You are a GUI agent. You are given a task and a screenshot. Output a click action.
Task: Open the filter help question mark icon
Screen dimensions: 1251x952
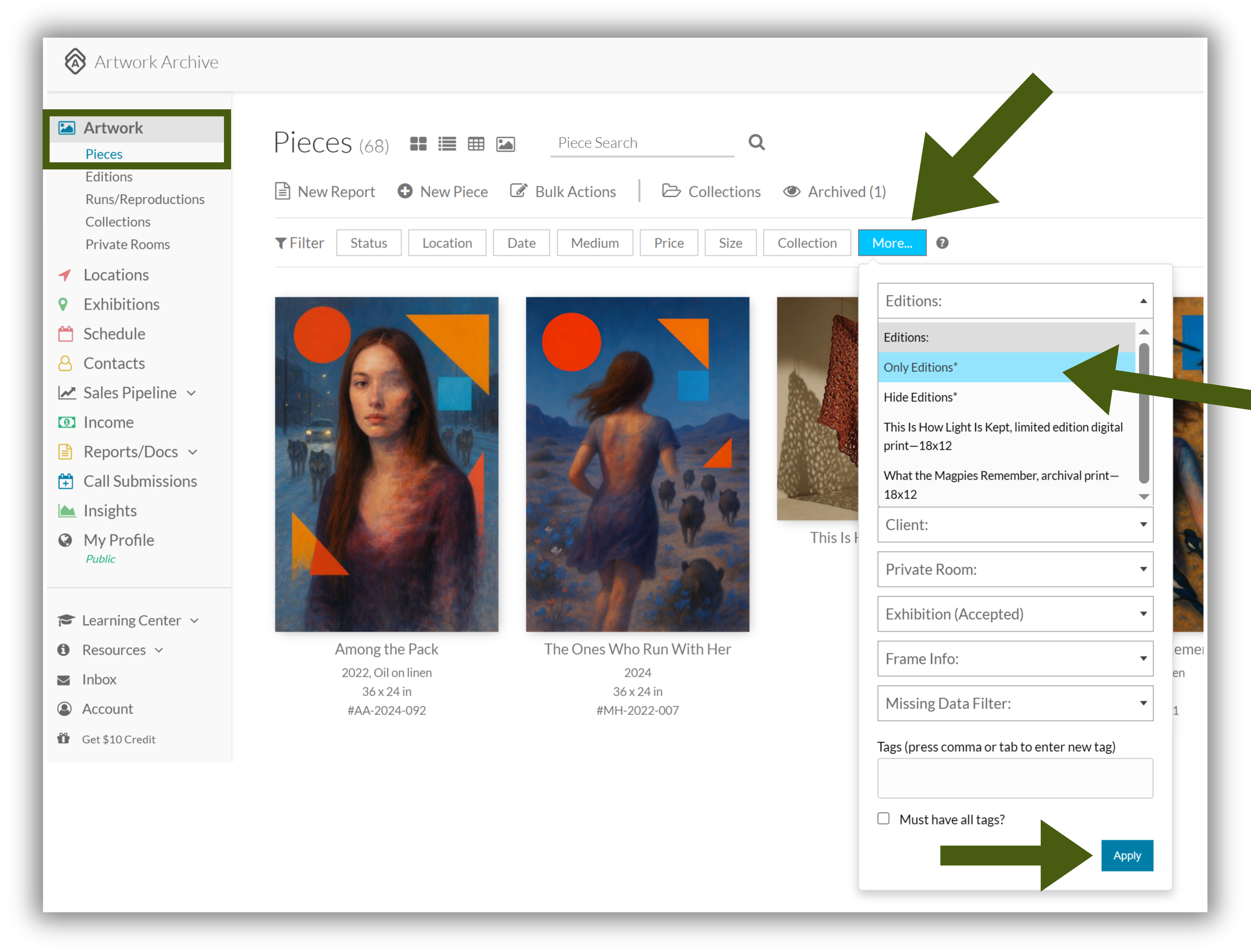tap(942, 242)
